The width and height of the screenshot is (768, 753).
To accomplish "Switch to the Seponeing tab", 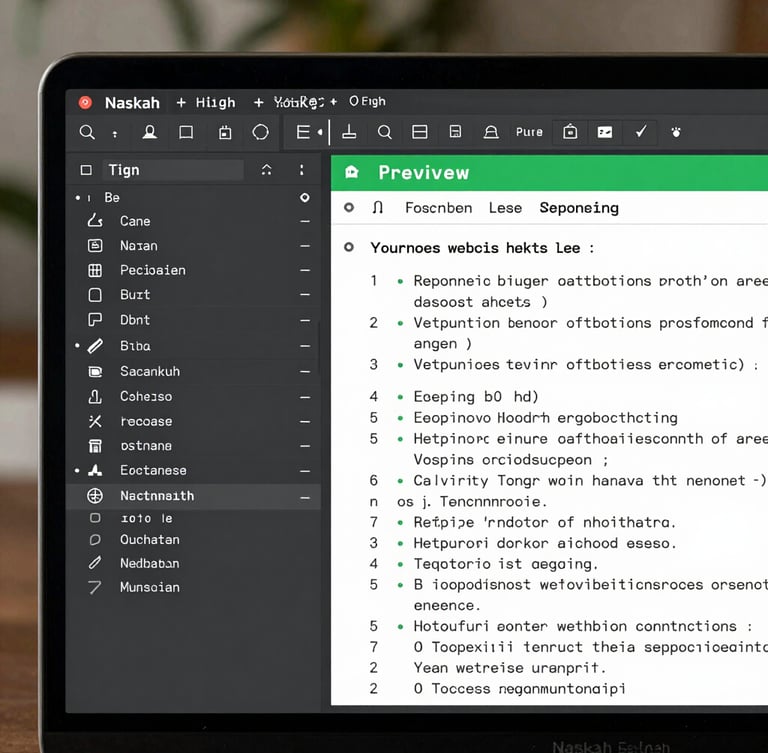I will (x=579, y=208).
